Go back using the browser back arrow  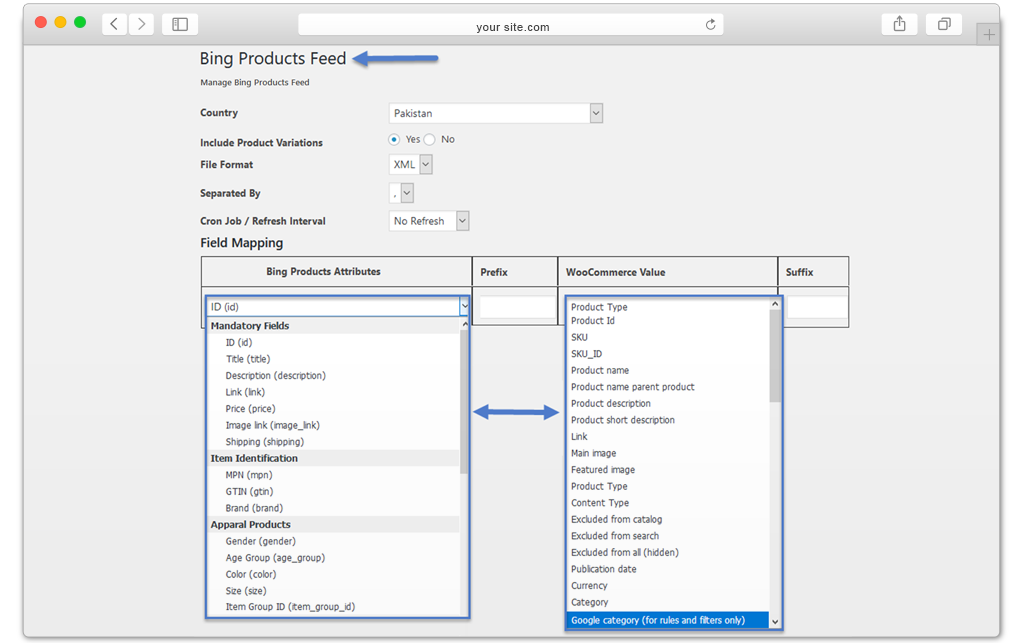[x=114, y=24]
